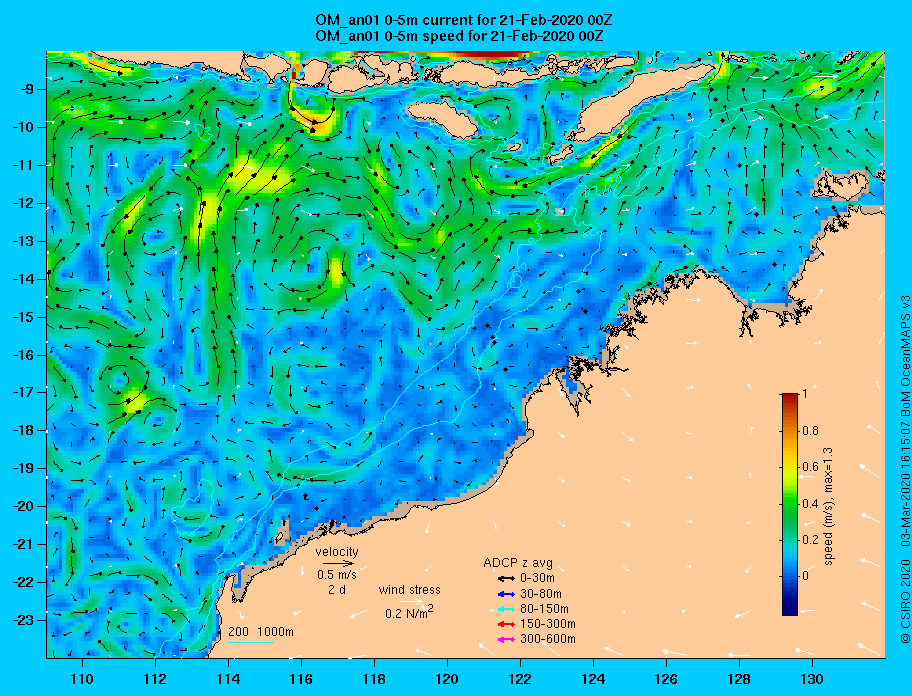Click the CSIRO 2020 copyright text
Image resolution: width=912 pixels, height=696 pixels.
point(905,601)
